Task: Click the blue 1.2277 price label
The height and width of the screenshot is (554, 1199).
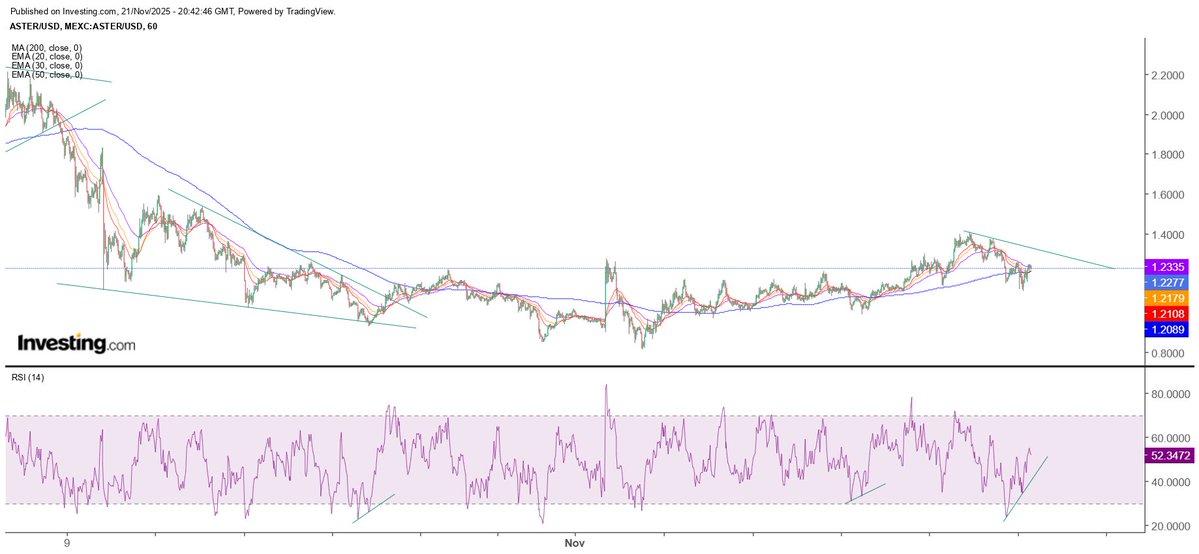Action: click(x=1167, y=282)
